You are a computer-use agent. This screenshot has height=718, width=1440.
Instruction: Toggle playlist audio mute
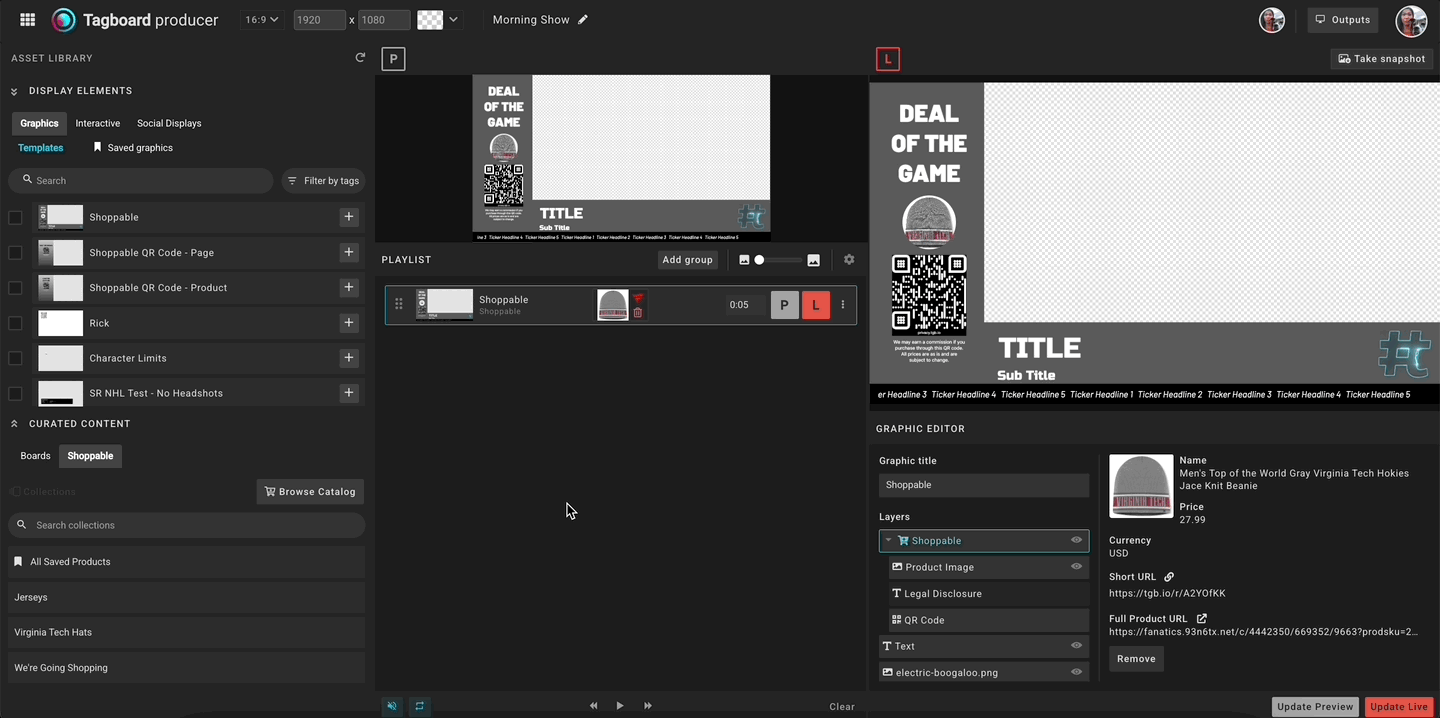[x=392, y=706]
